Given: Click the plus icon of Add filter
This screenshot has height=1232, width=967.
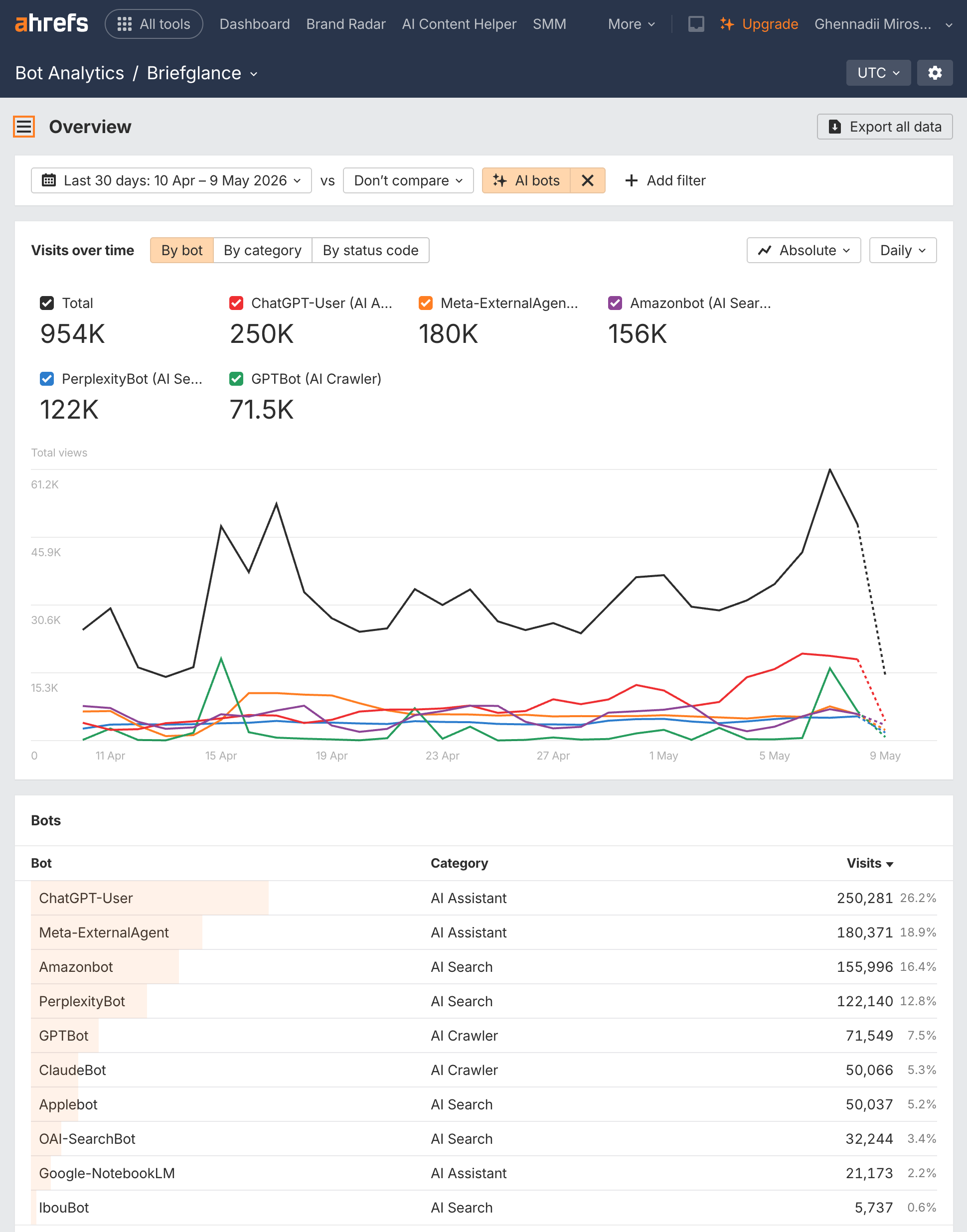Looking at the screenshot, I should (631, 180).
